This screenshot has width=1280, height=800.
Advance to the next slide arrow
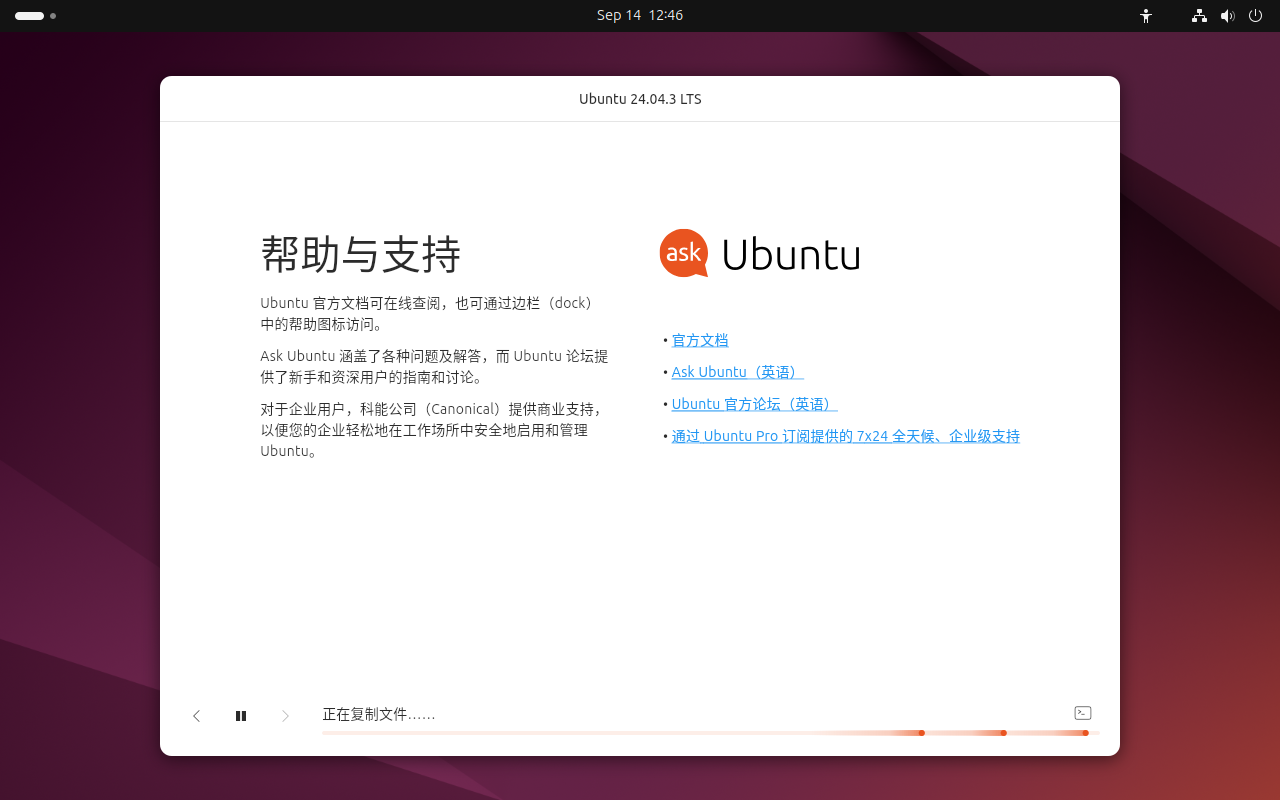point(285,716)
